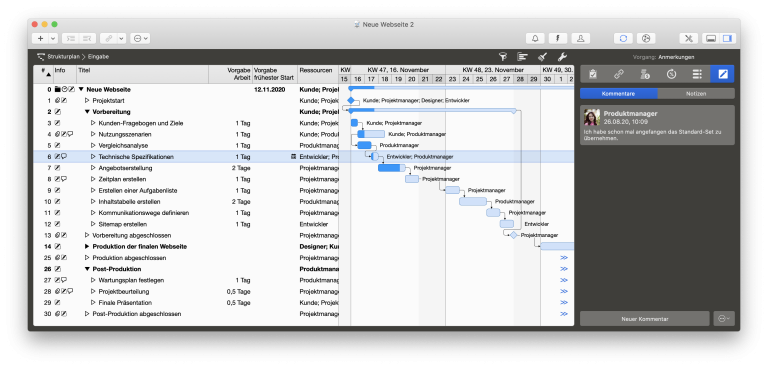Select the highlighted annotations pencil tab
The height and width of the screenshot is (368, 768).
coord(722,74)
